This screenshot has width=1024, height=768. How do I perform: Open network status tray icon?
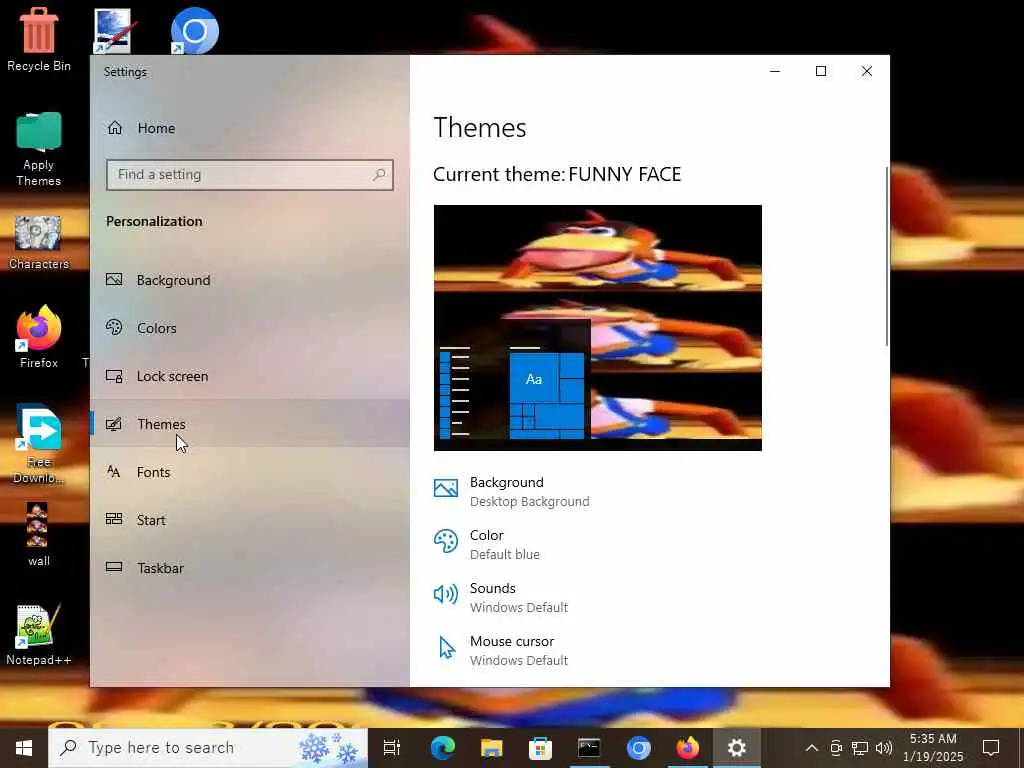click(x=859, y=748)
